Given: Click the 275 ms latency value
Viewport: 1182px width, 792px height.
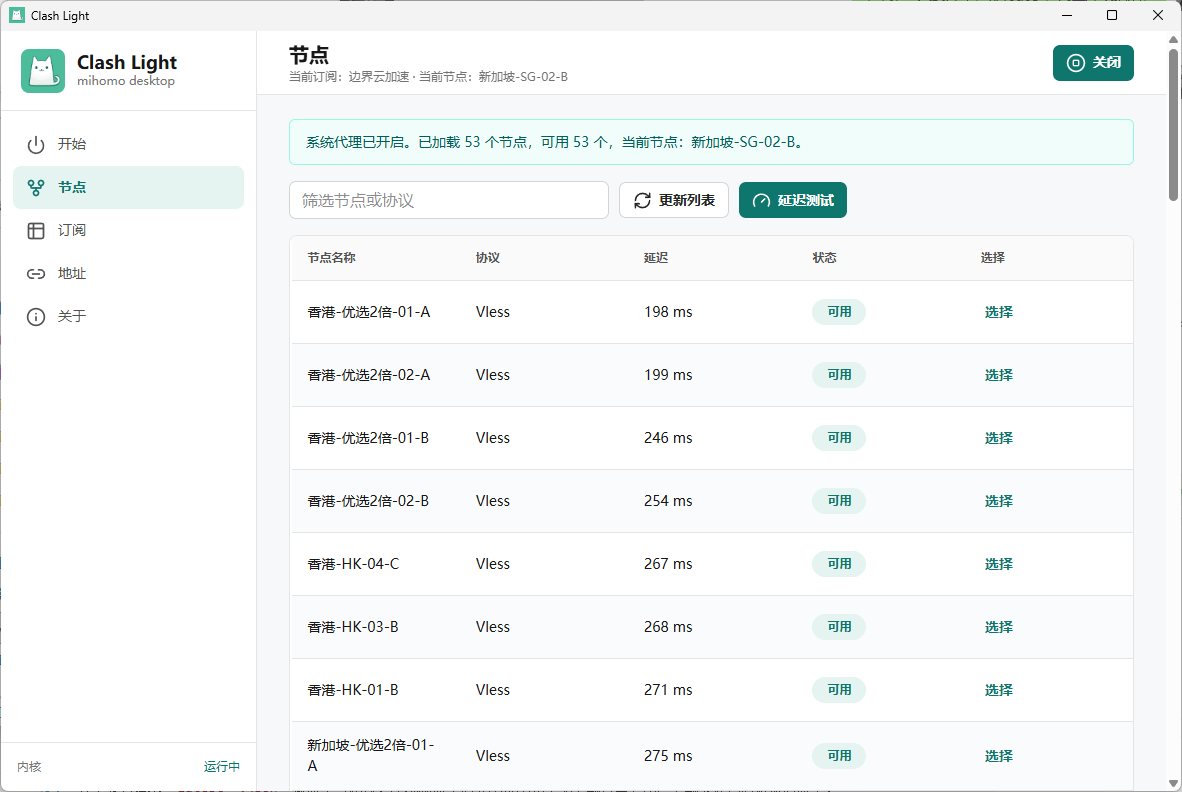Looking at the screenshot, I should click(x=668, y=756).
